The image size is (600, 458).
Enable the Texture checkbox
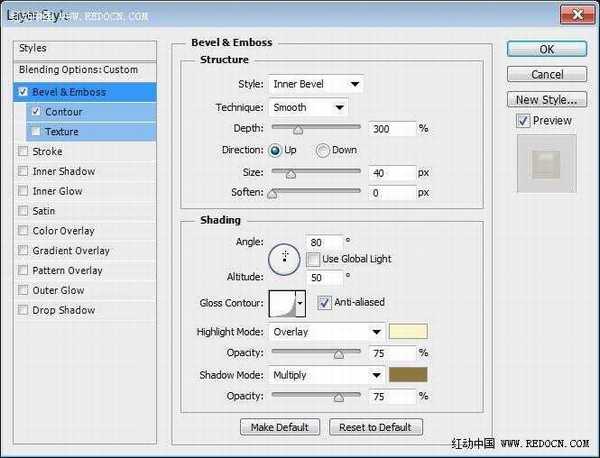pyautogui.click(x=36, y=132)
